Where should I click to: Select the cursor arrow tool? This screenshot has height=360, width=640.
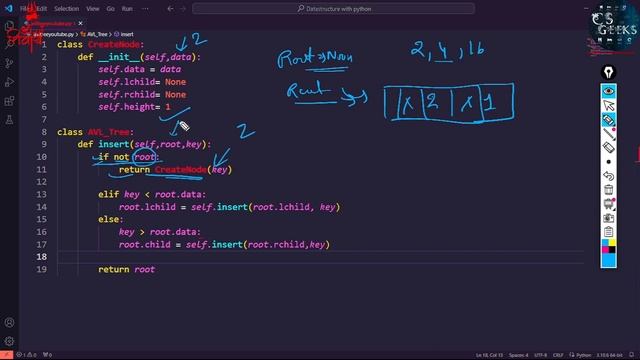pos(609,105)
